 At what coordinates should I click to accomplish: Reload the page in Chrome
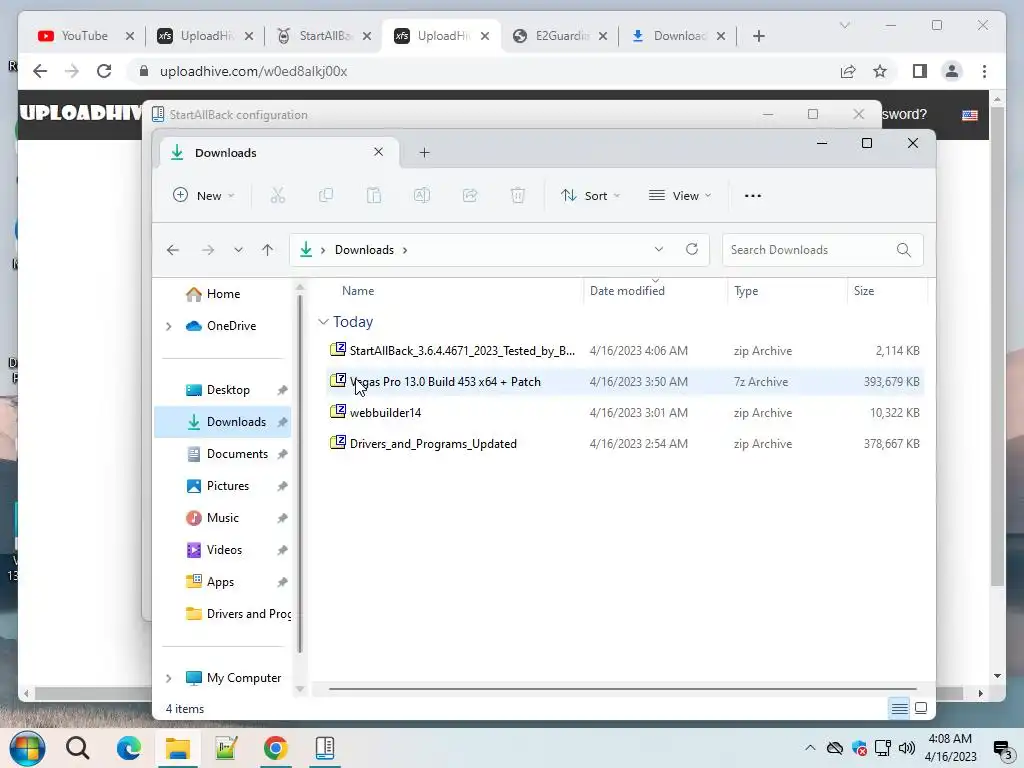(x=104, y=71)
